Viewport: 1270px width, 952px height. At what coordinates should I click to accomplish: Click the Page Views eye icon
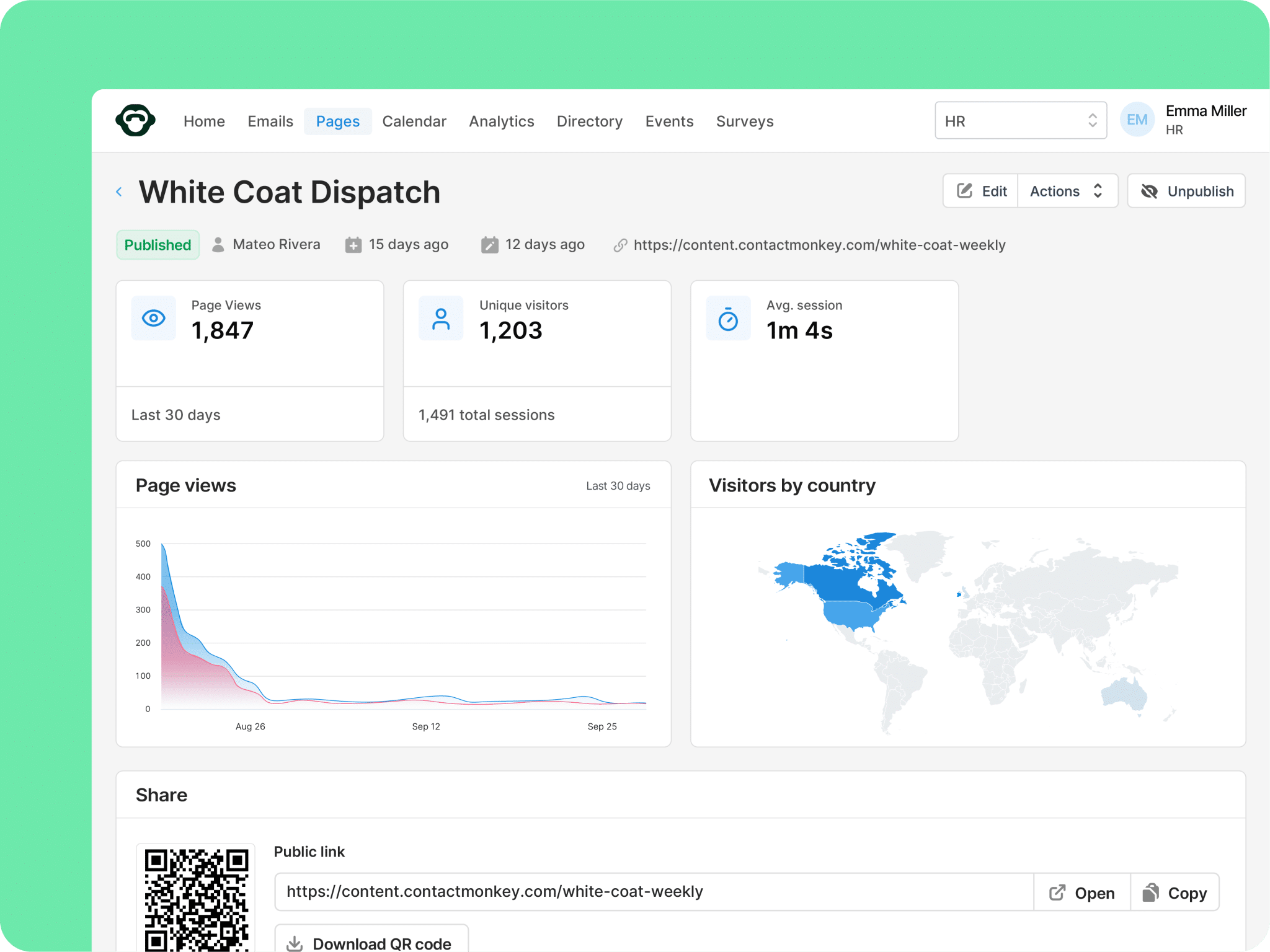click(154, 319)
